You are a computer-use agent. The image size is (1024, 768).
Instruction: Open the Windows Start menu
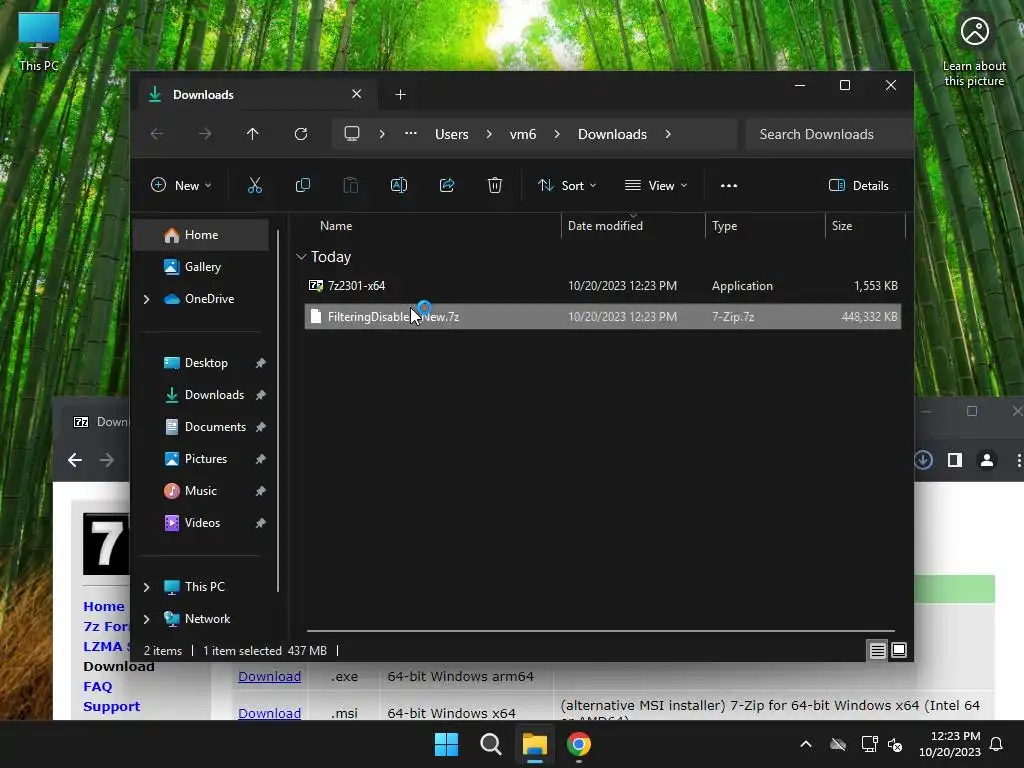pyautogui.click(x=447, y=744)
